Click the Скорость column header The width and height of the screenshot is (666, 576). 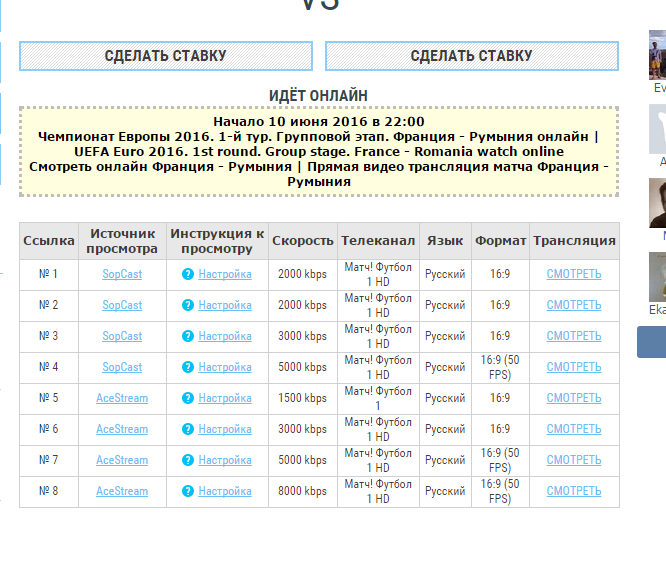(x=303, y=241)
